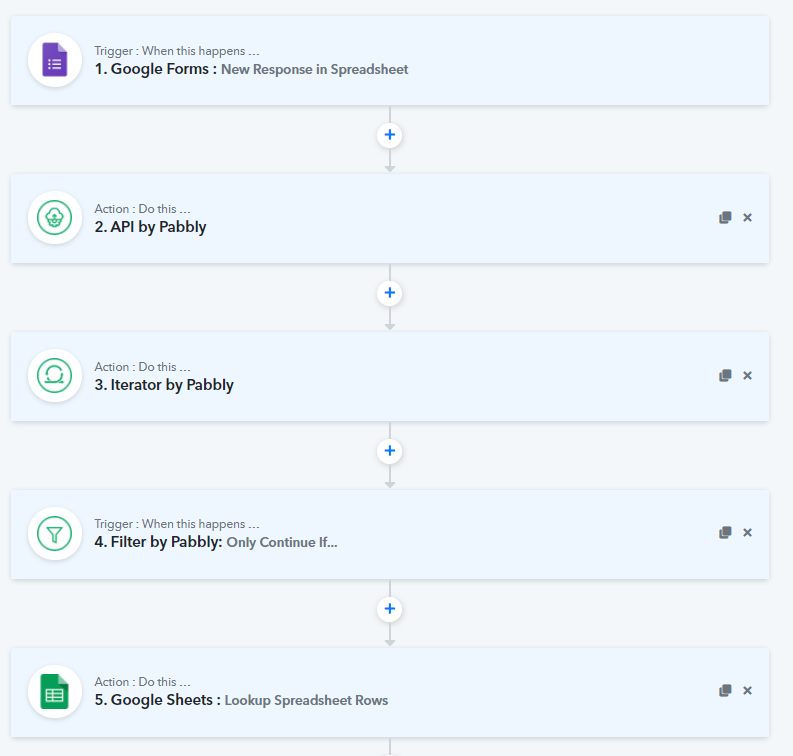The height and width of the screenshot is (756, 793).
Task: Clone the Filter by Pabbly step
Action: coord(725,532)
